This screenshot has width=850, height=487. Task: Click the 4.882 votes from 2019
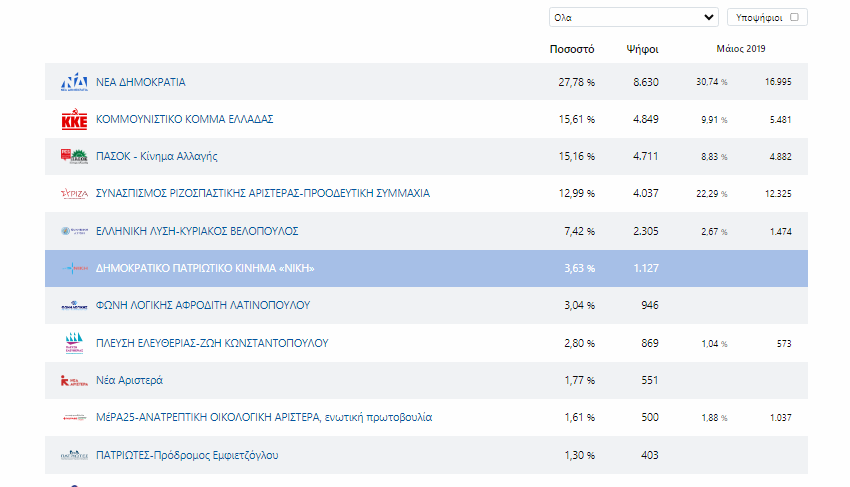780,157
